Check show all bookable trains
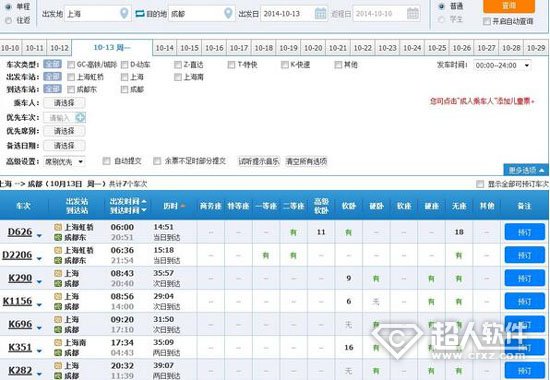Screen dimensions: 550x380 [480, 184]
